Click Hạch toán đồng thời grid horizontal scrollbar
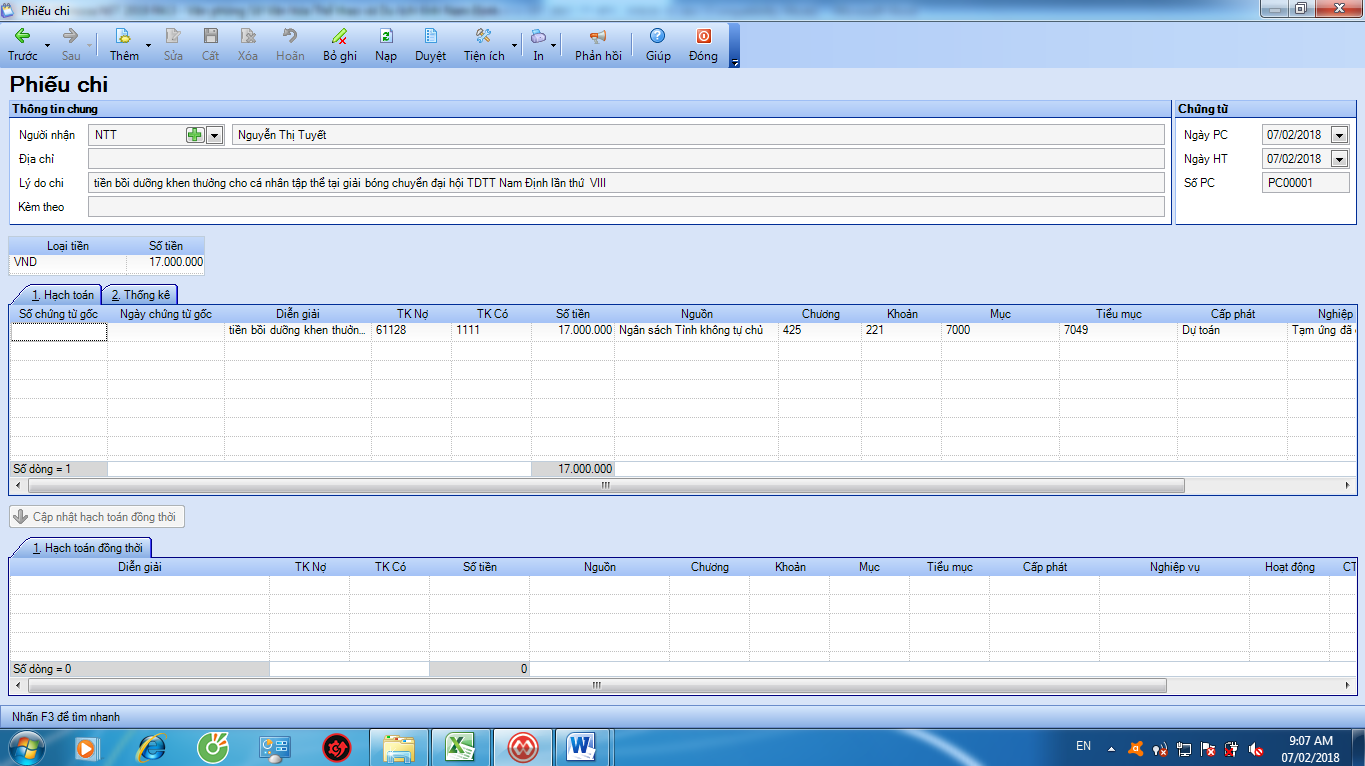 [x=597, y=686]
